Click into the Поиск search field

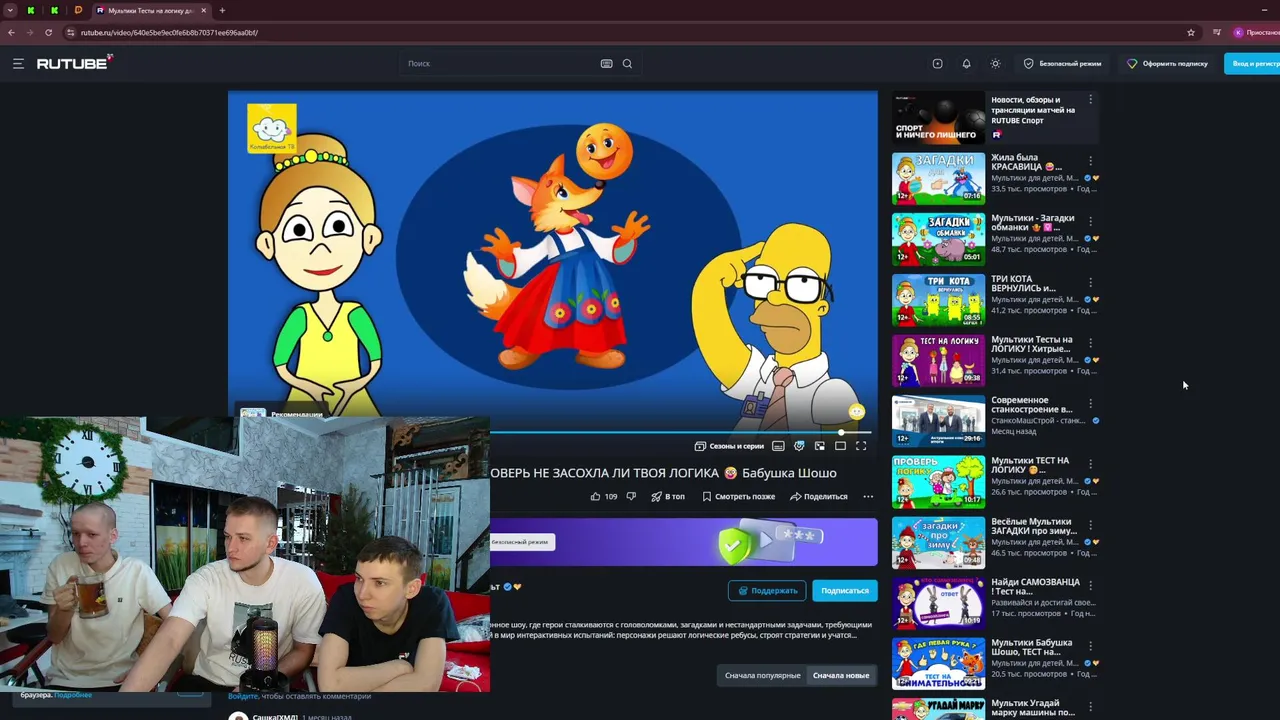(x=500, y=63)
